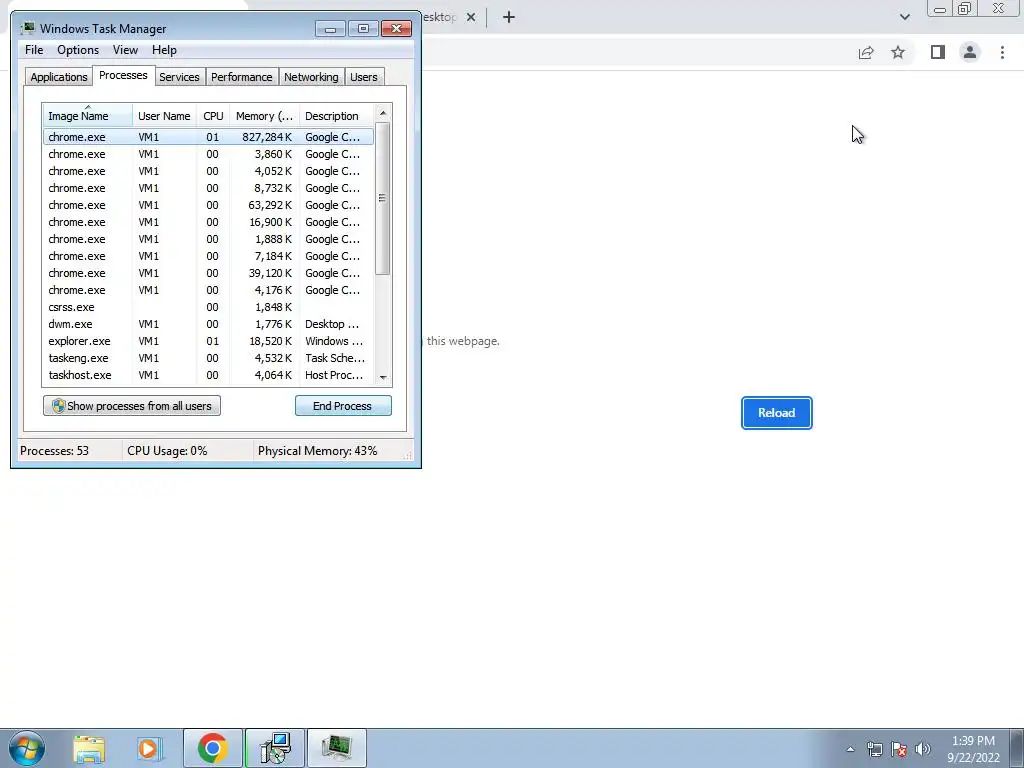Select chrome.exe row with 7,184 K
This screenshot has width=1024, height=768.
coord(208,256)
